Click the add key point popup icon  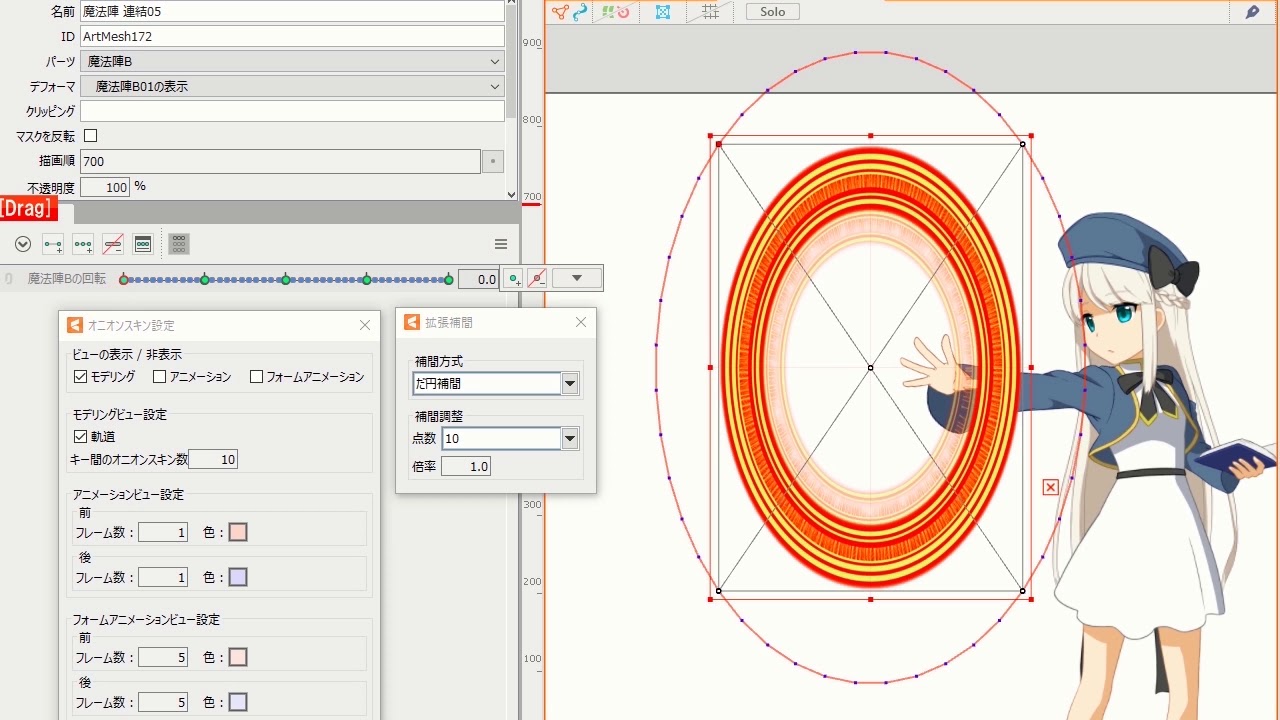tap(514, 279)
